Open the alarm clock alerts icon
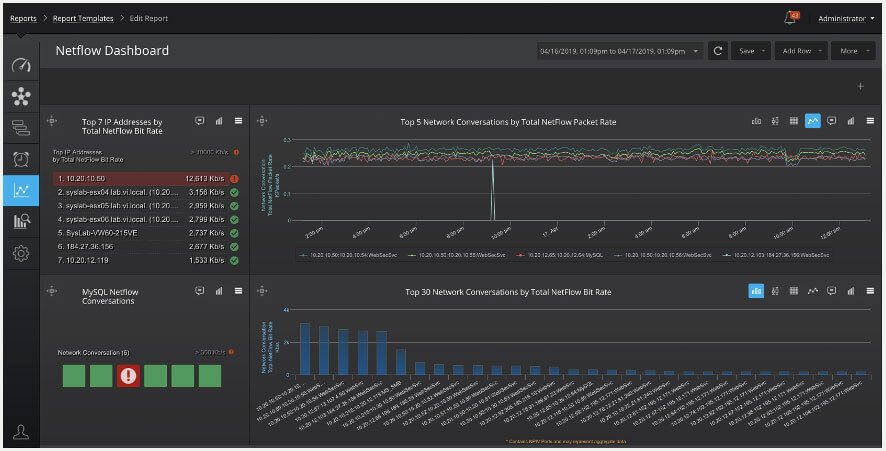The image size is (886, 451). [21, 159]
